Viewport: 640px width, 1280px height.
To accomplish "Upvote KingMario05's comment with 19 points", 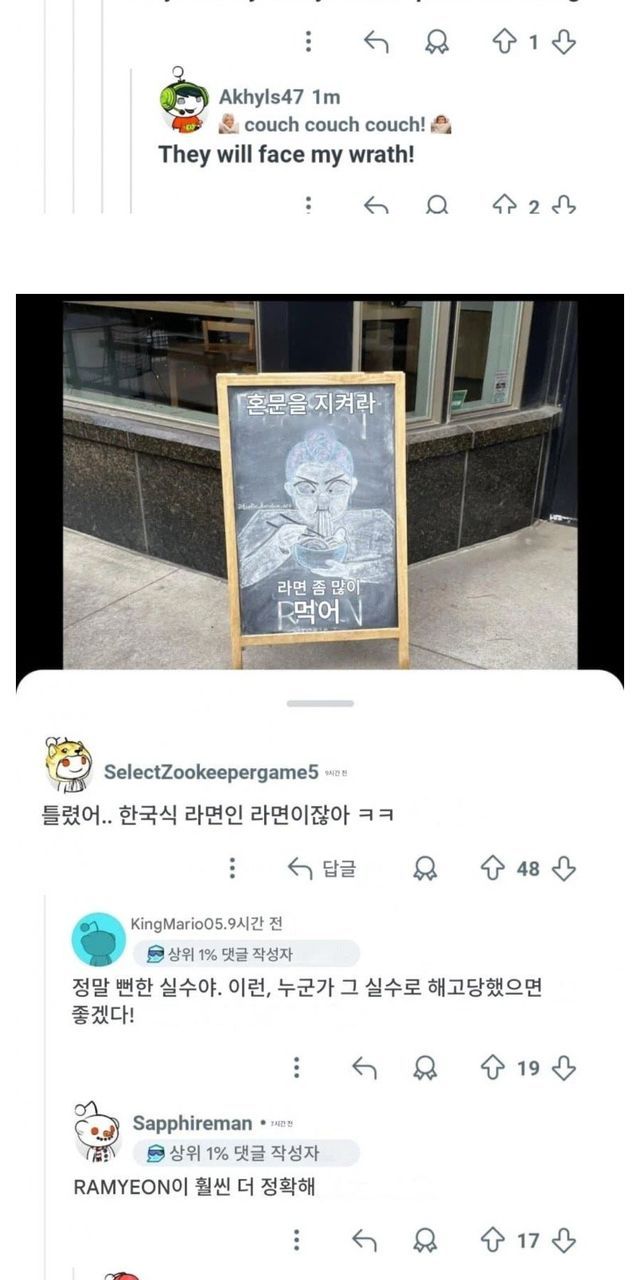I will pos(492,1068).
